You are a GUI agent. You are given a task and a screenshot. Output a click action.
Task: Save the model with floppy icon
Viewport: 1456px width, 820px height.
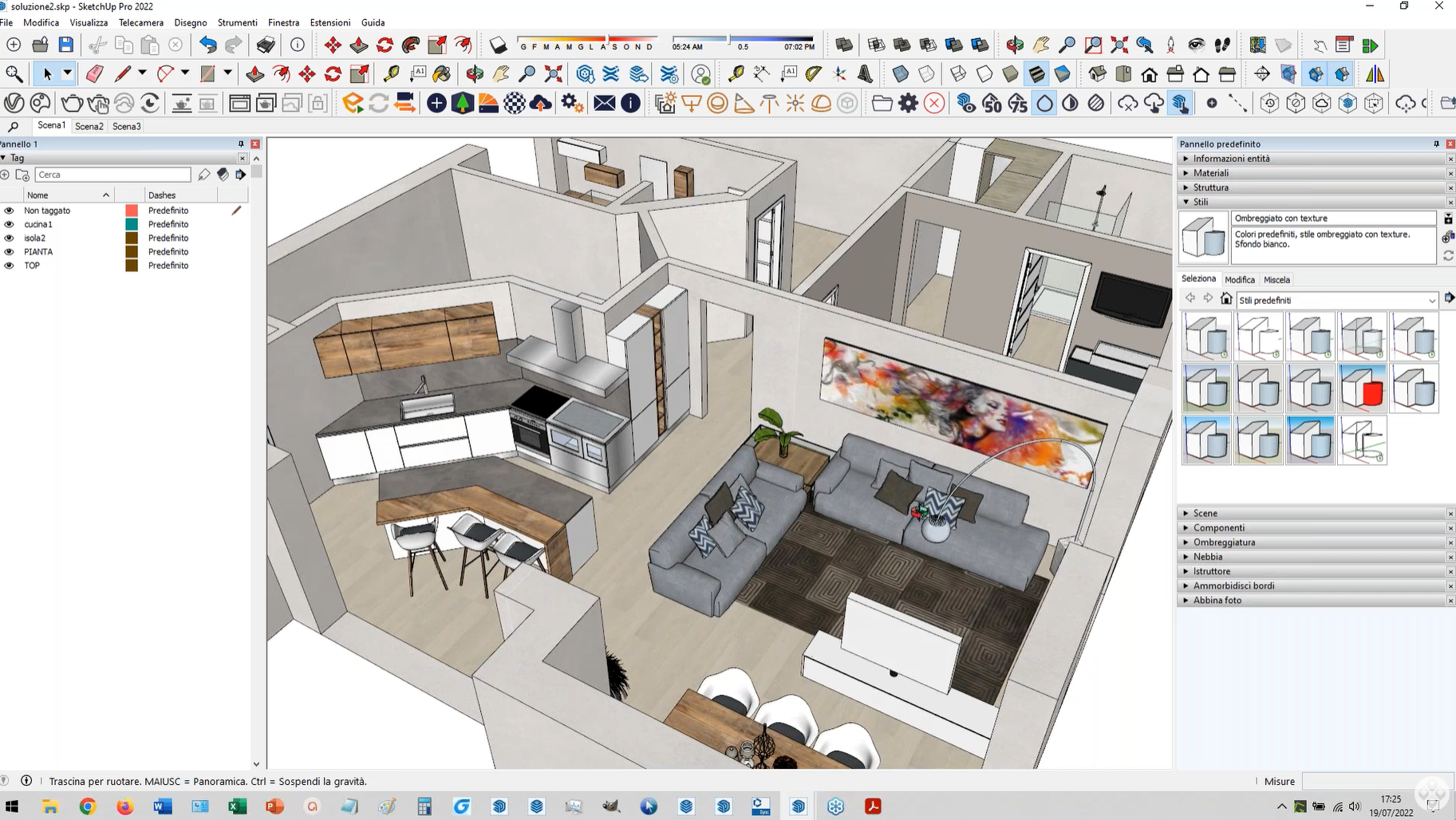66,45
